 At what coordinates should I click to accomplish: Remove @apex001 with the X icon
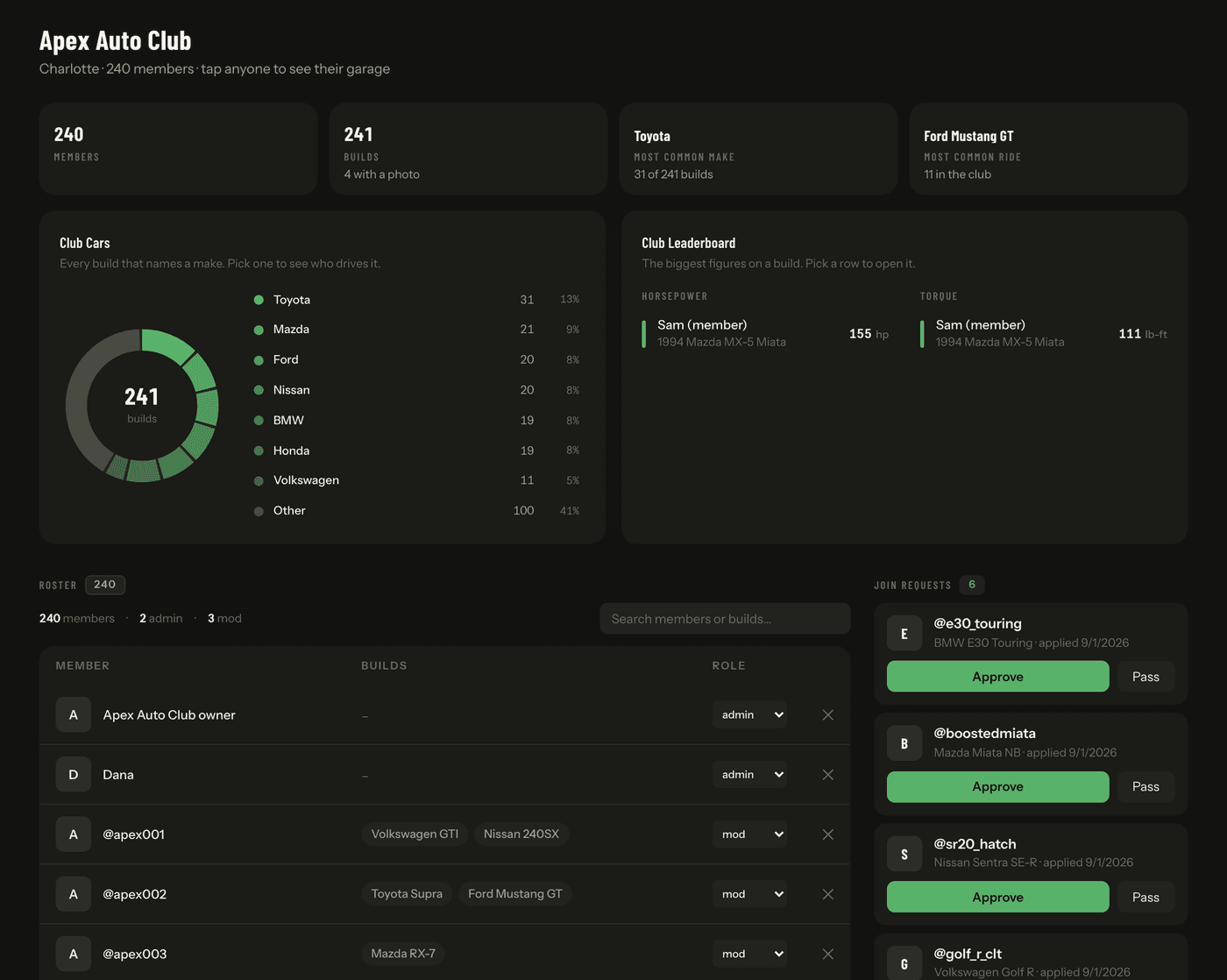pos(827,834)
